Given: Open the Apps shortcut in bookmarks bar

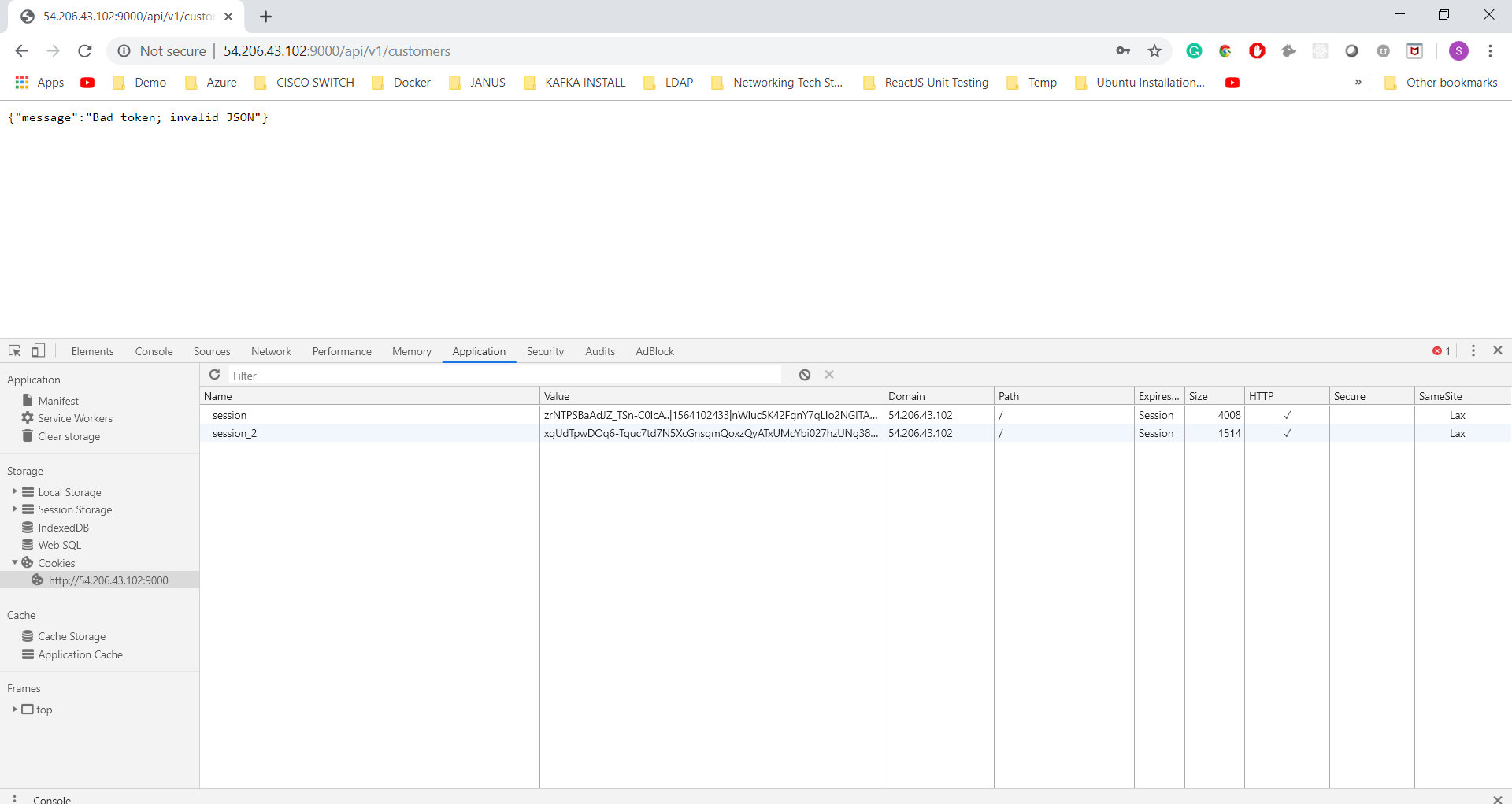Looking at the screenshot, I should pos(39,83).
